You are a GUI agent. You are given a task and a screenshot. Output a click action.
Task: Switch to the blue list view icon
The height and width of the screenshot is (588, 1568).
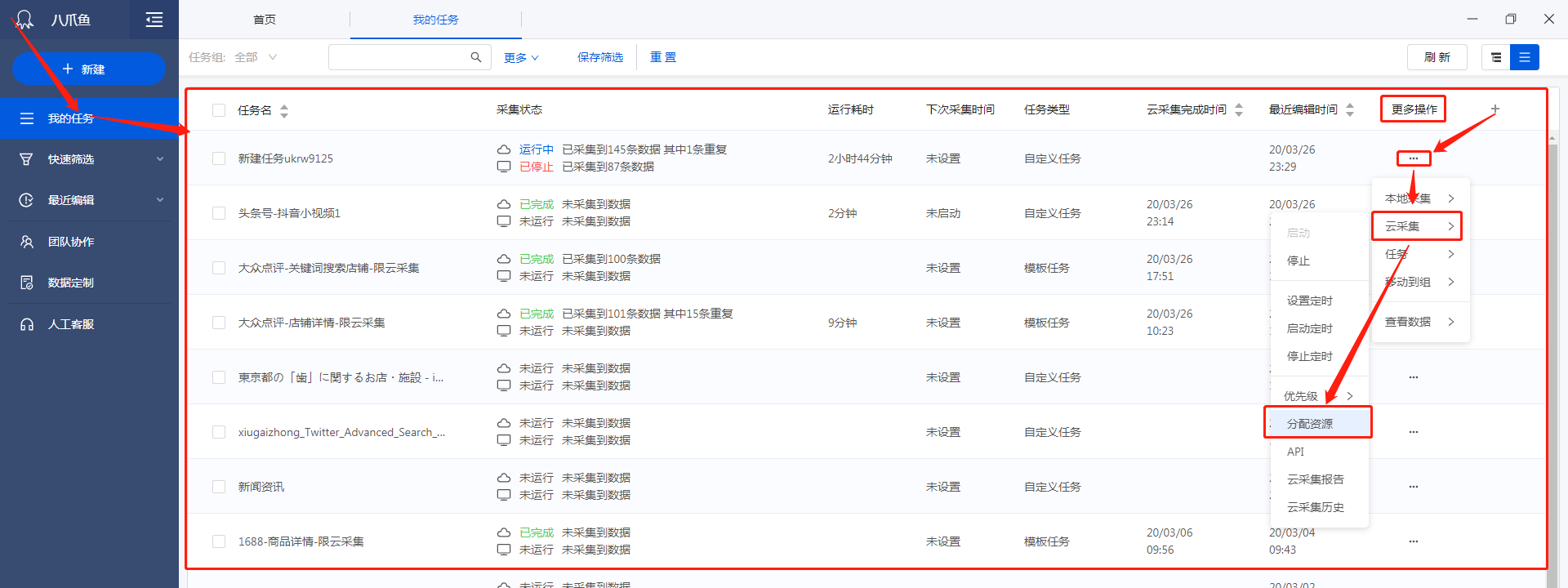pos(1525,57)
